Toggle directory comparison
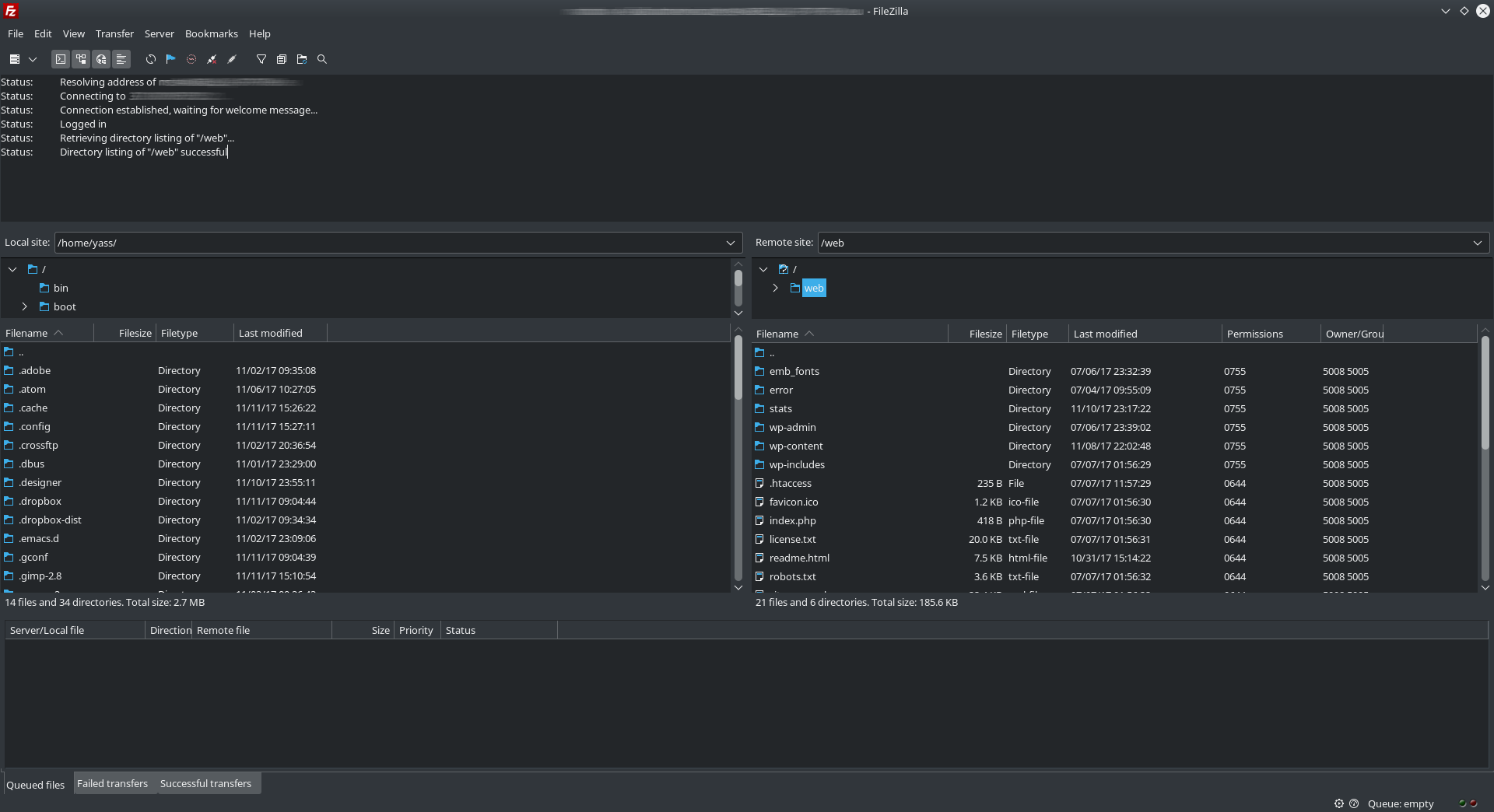The image size is (1494, 812). (282, 59)
